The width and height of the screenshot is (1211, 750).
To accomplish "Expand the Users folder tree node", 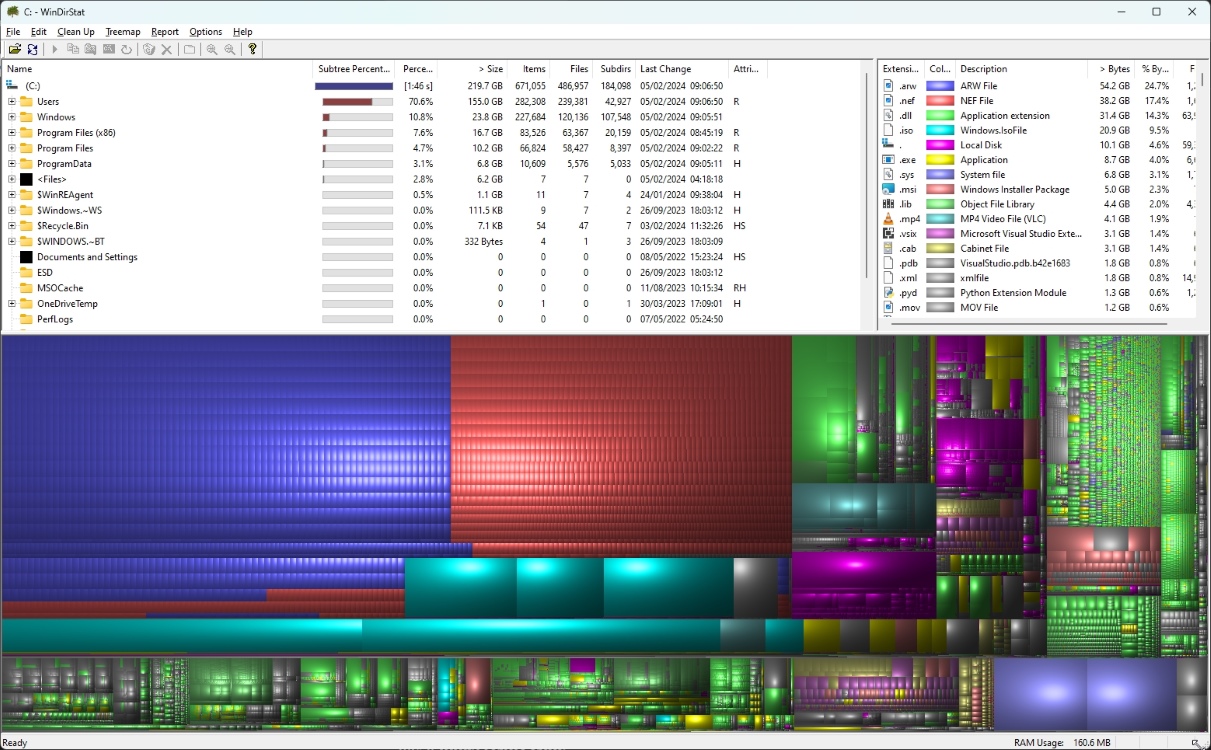I will (x=12, y=102).
